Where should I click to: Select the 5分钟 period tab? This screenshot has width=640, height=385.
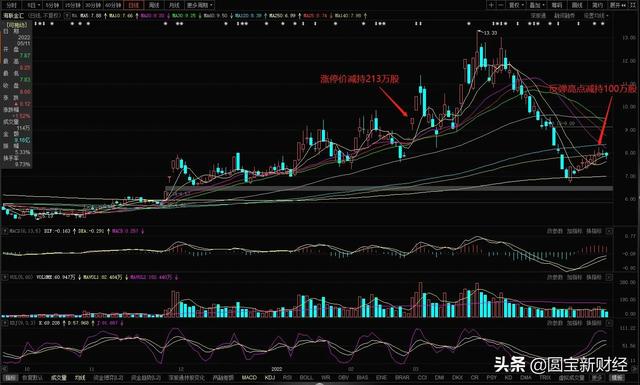click(x=52, y=5)
